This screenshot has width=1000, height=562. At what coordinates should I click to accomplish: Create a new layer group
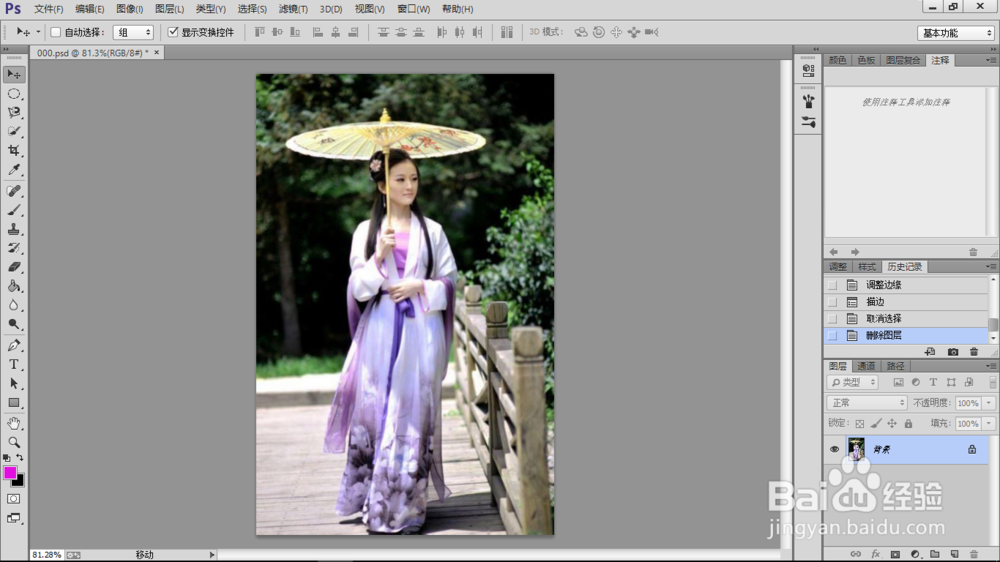934,554
